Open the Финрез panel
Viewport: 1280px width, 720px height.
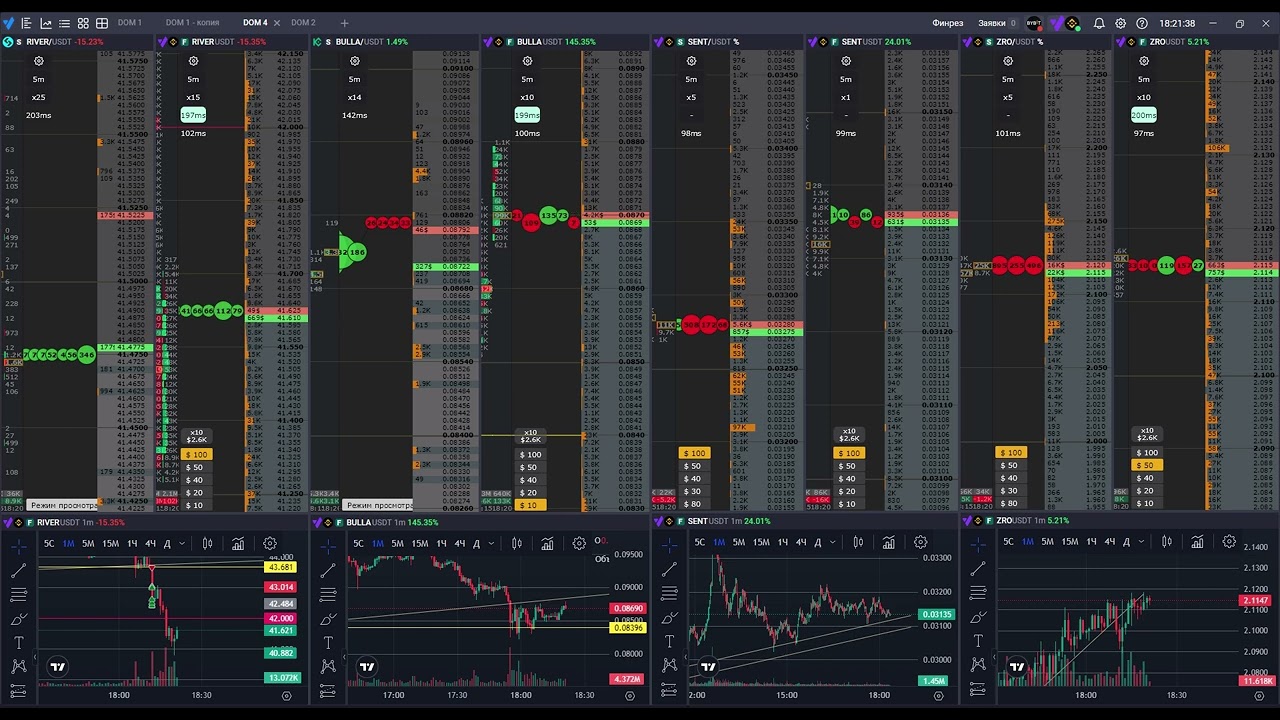[947, 23]
